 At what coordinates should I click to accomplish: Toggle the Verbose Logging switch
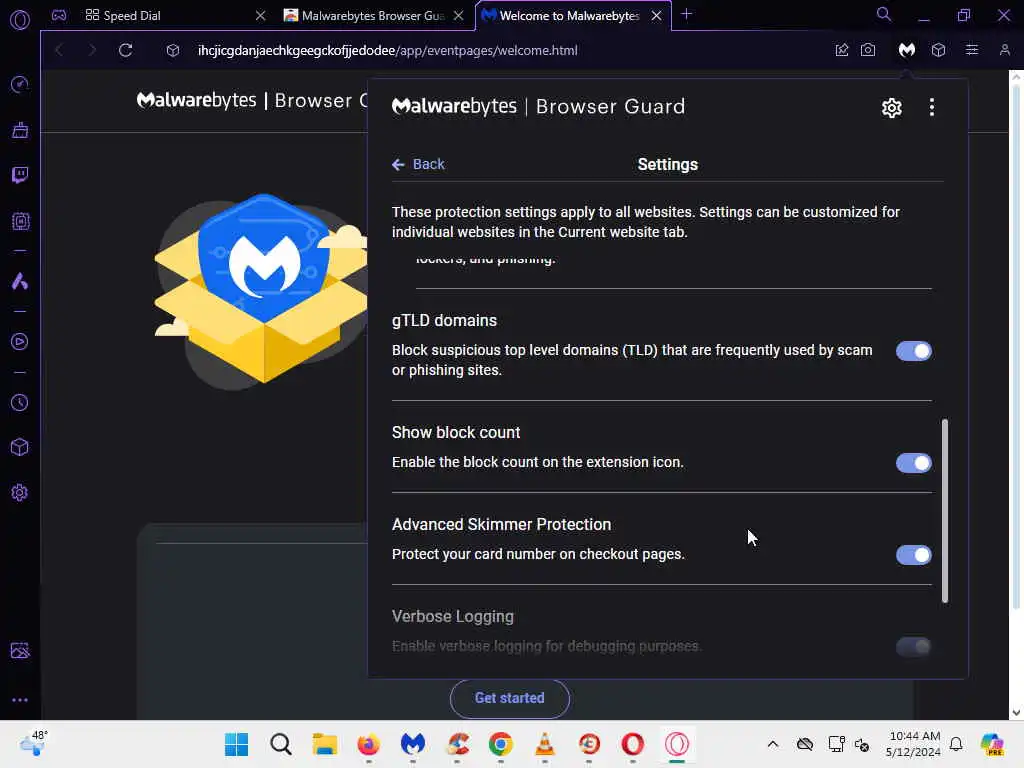(x=914, y=647)
